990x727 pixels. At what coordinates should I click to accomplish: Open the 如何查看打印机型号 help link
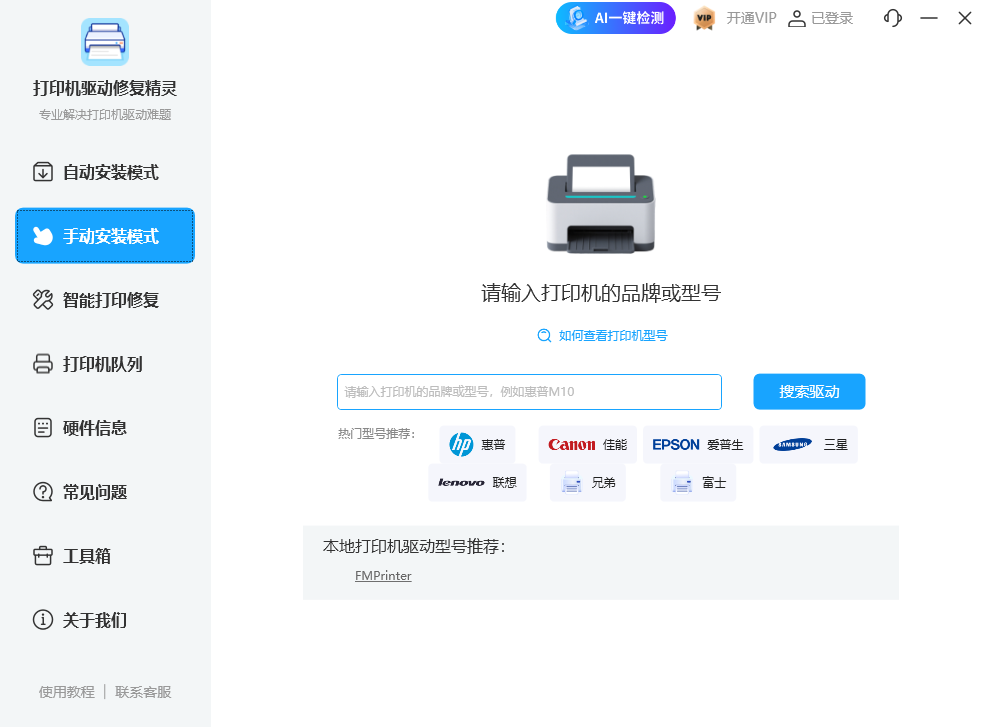(x=603, y=335)
